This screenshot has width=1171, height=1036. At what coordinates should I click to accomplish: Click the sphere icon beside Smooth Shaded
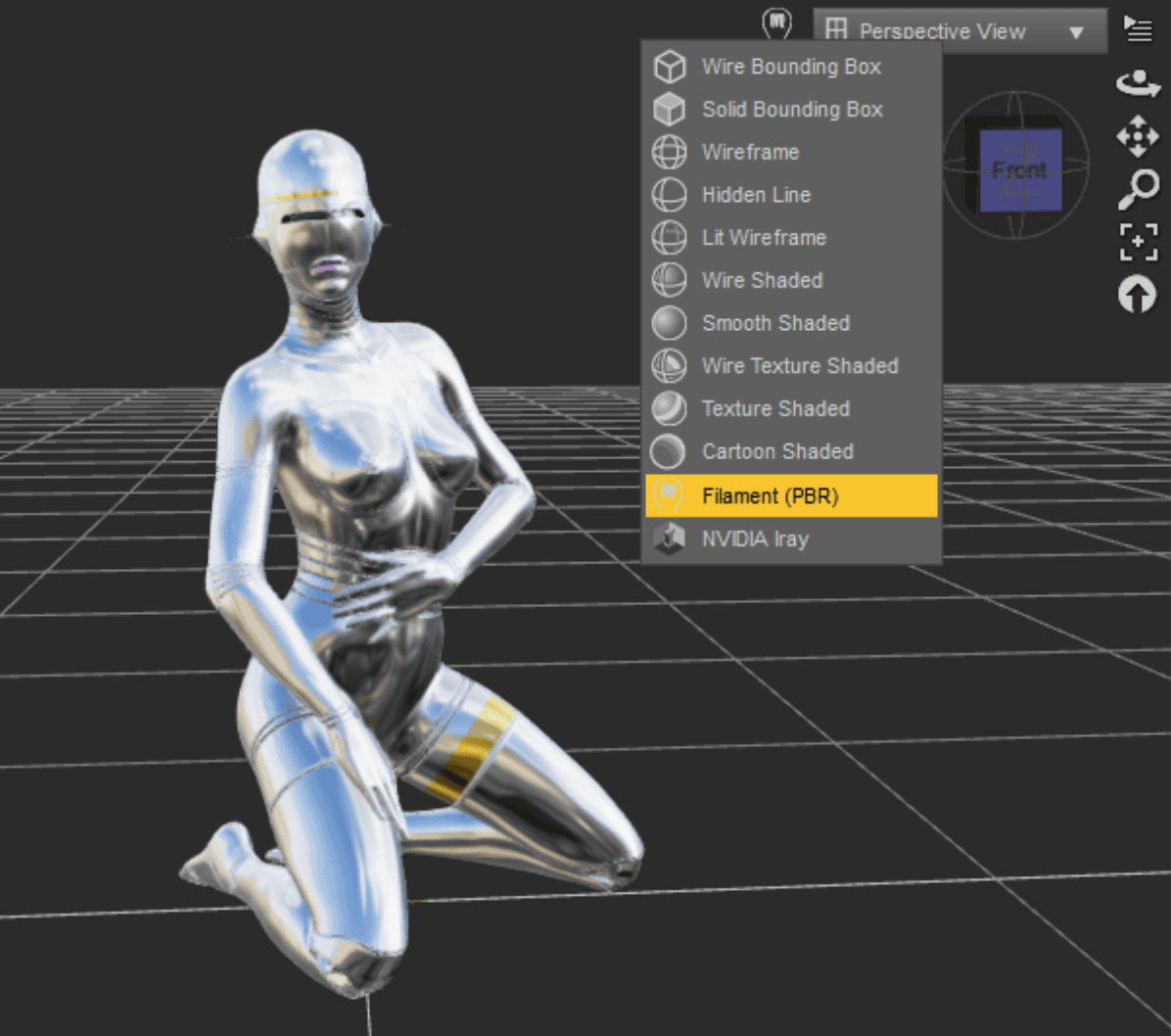click(670, 323)
